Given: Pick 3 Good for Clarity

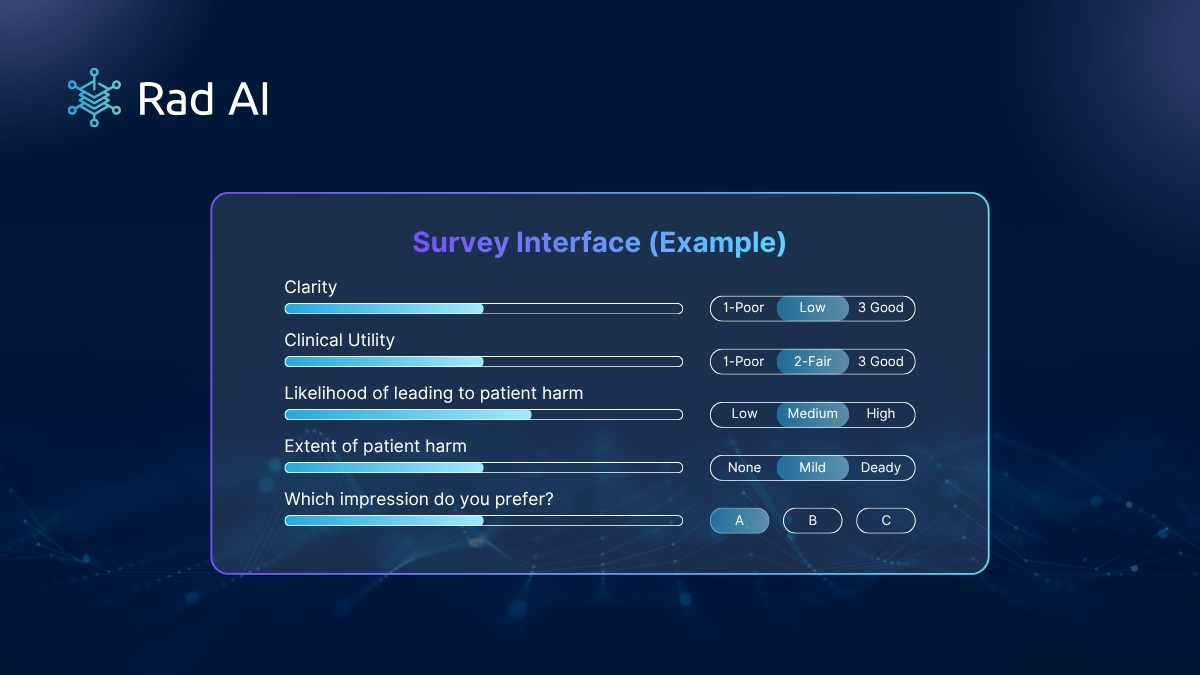Looking at the screenshot, I should (881, 308).
